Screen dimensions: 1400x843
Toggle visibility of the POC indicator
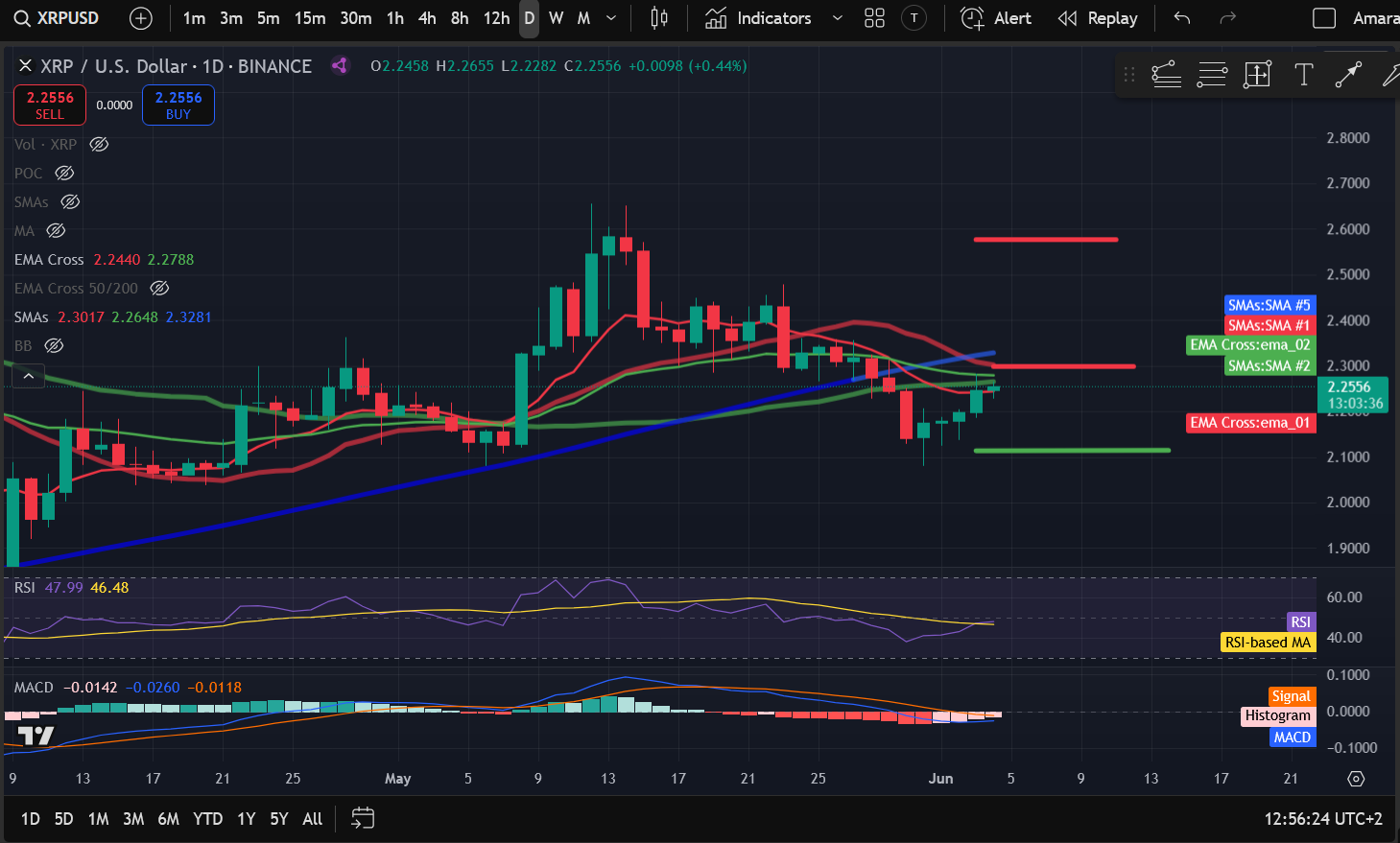tap(64, 173)
